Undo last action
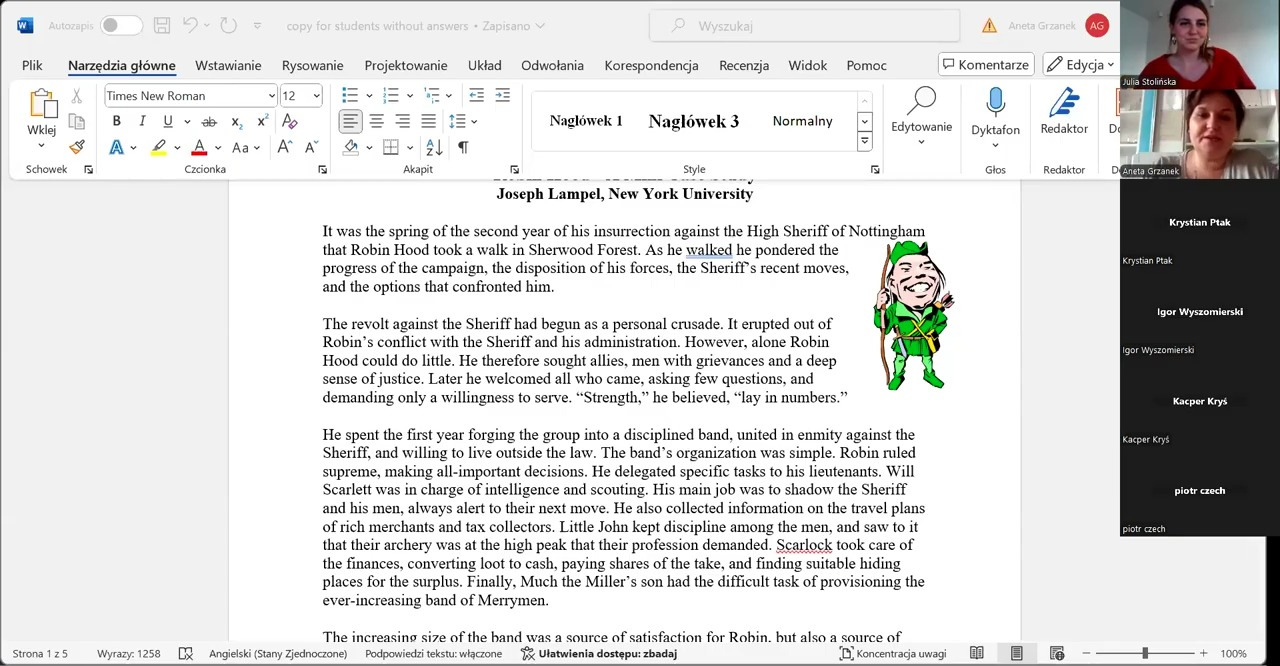The width and height of the screenshot is (1280, 666). click(190, 25)
